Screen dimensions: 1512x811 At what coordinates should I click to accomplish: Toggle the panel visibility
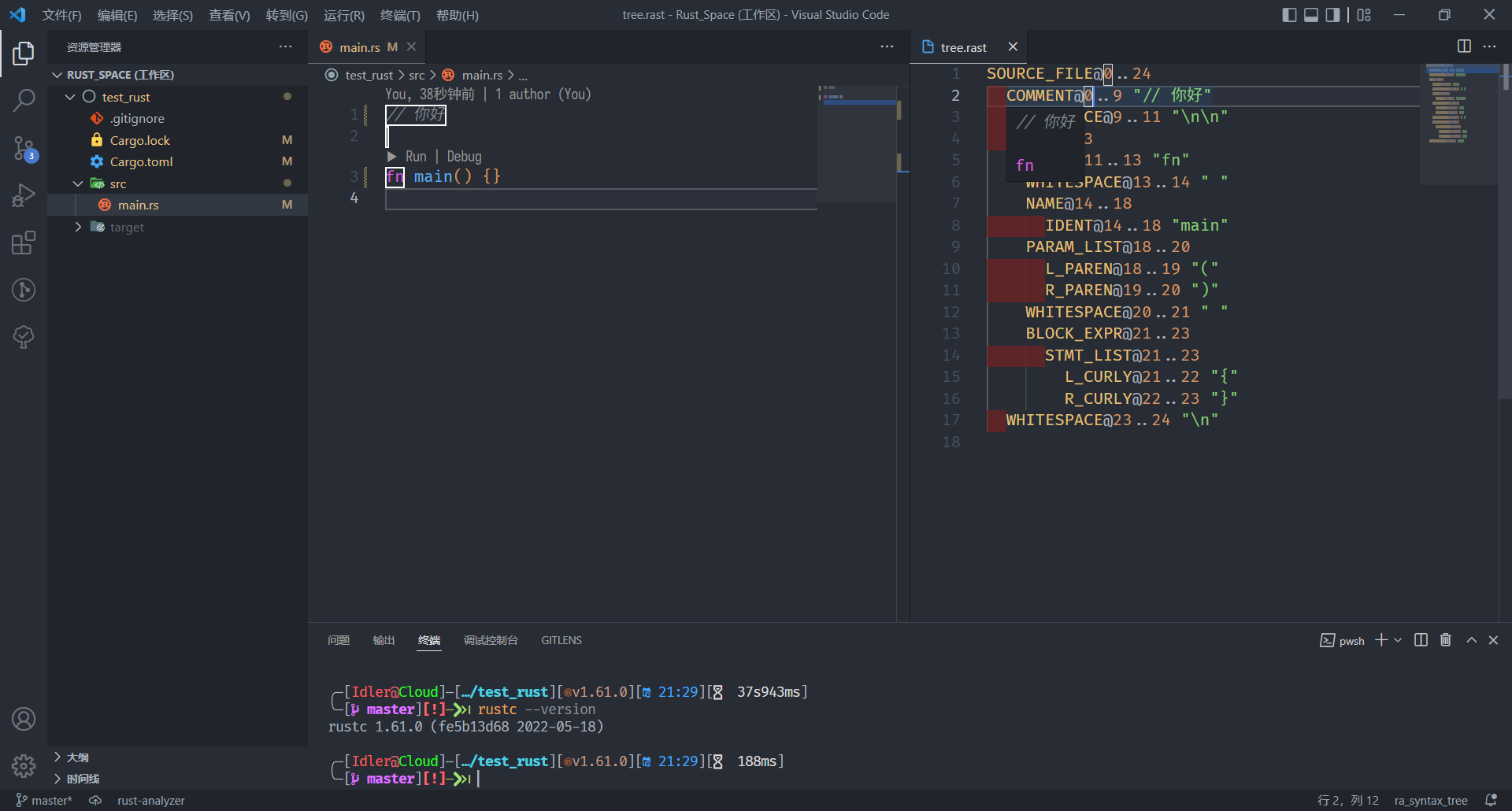tap(1310, 14)
